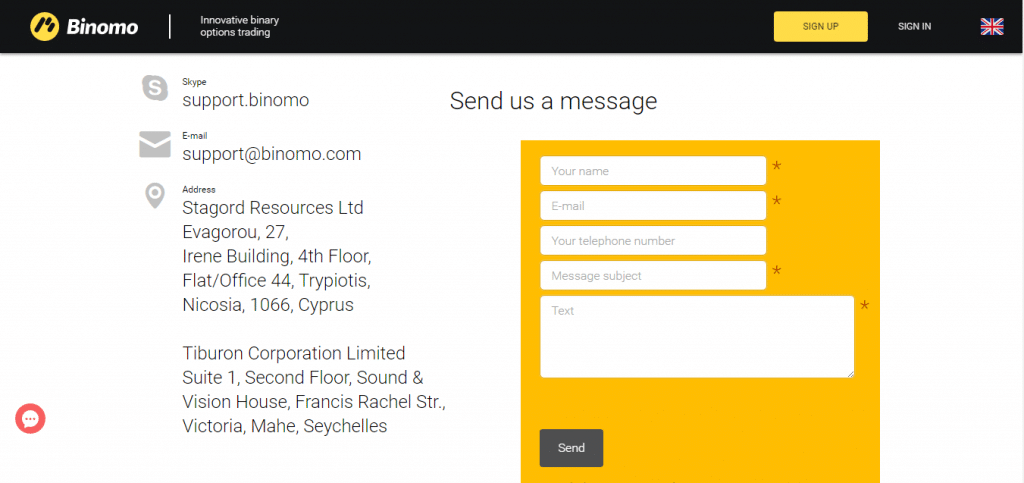Open the SIGN IN link

(914, 27)
